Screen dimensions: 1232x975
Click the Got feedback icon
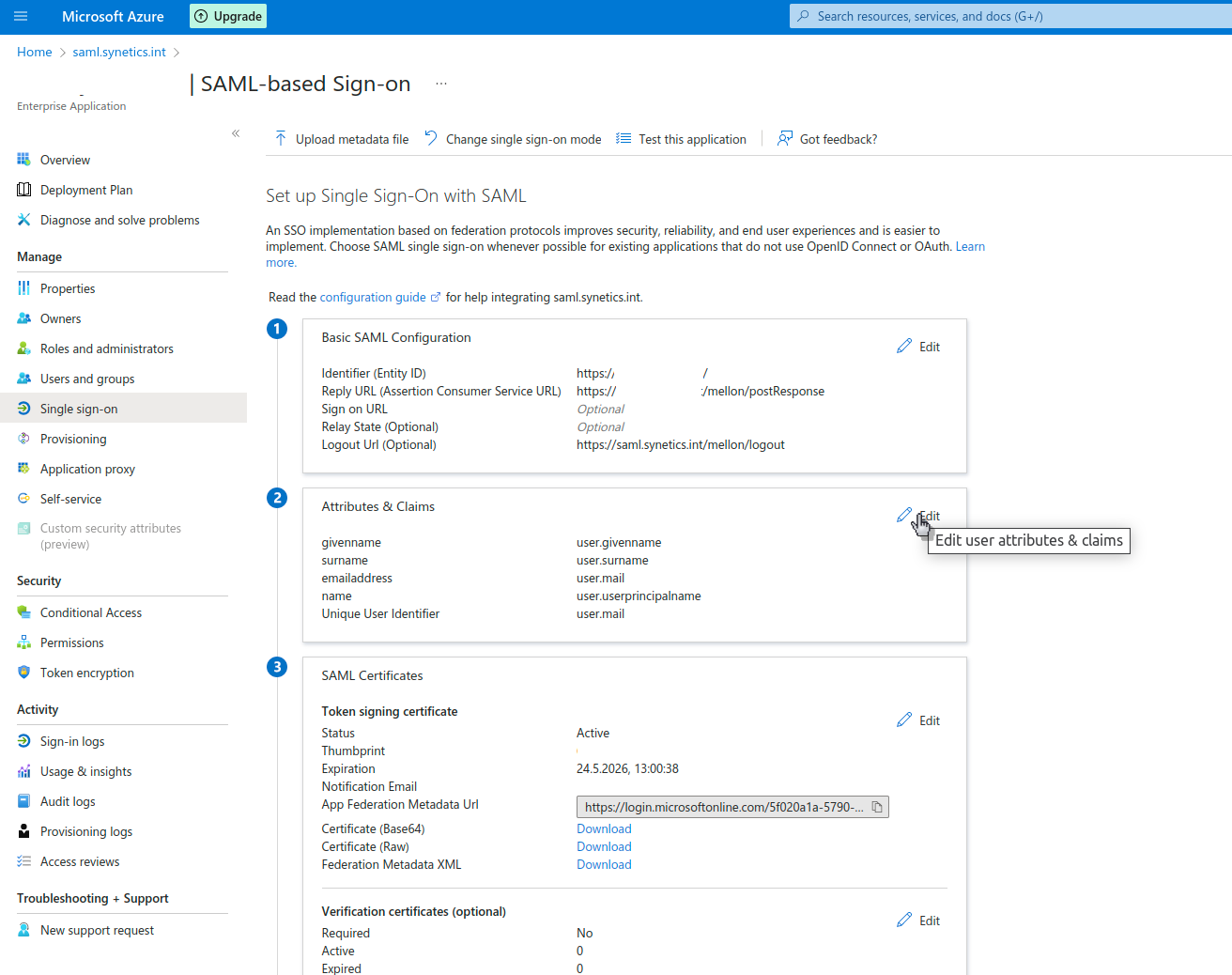[785, 139]
